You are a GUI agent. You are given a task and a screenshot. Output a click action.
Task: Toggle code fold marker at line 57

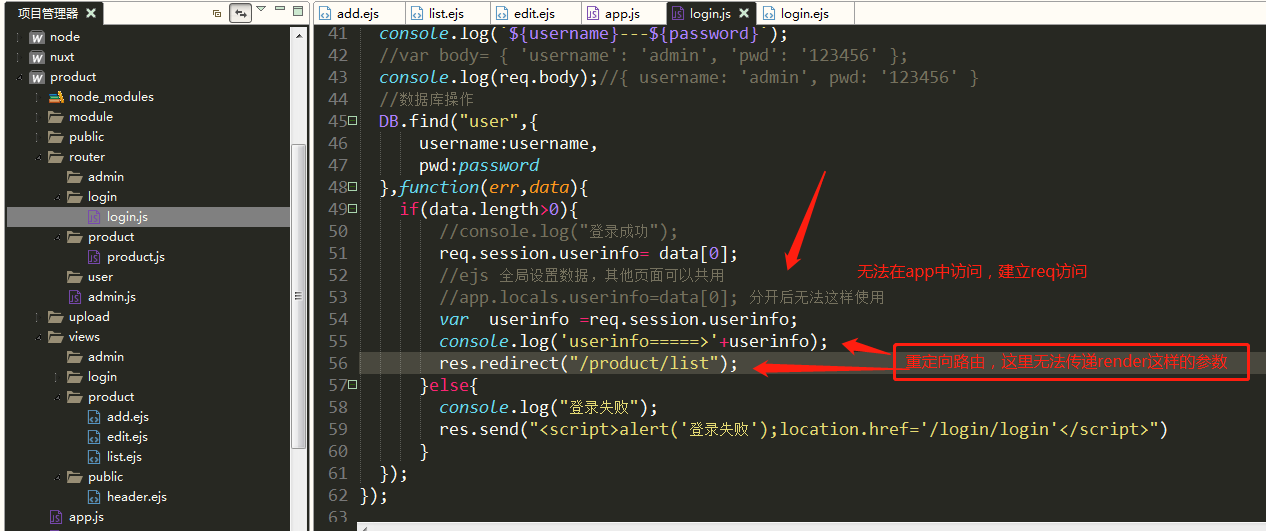pos(353,385)
